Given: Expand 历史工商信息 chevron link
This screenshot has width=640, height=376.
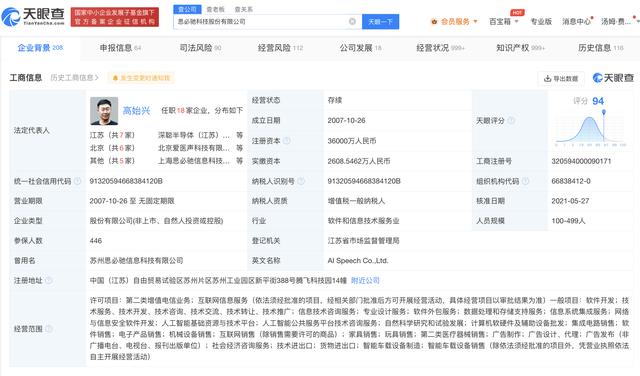Looking at the screenshot, I should point(74,78).
